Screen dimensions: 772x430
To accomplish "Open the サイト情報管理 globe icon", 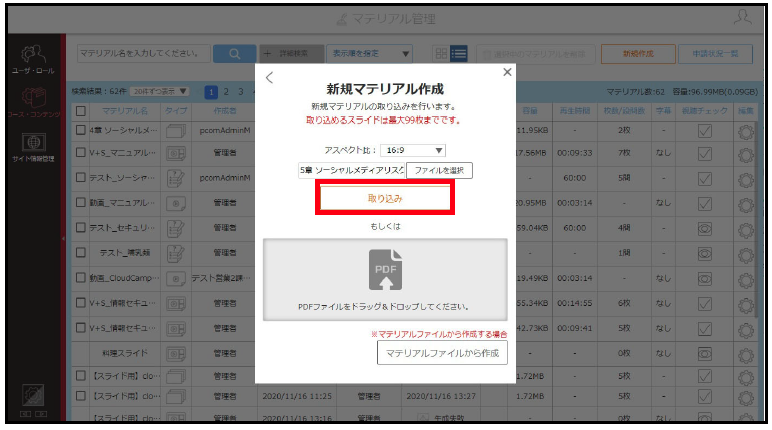I will [33, 142].
